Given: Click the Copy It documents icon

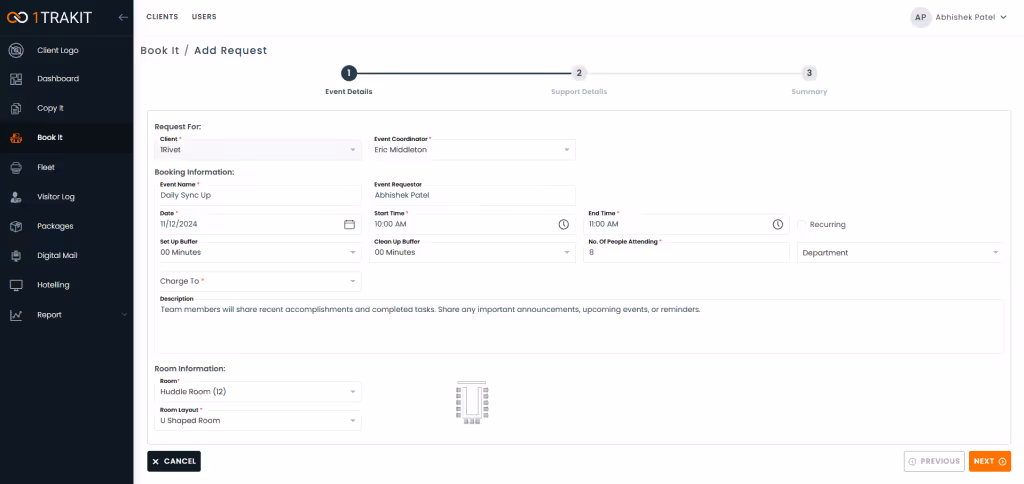Looking at the screenshot, I should [17, 108].
